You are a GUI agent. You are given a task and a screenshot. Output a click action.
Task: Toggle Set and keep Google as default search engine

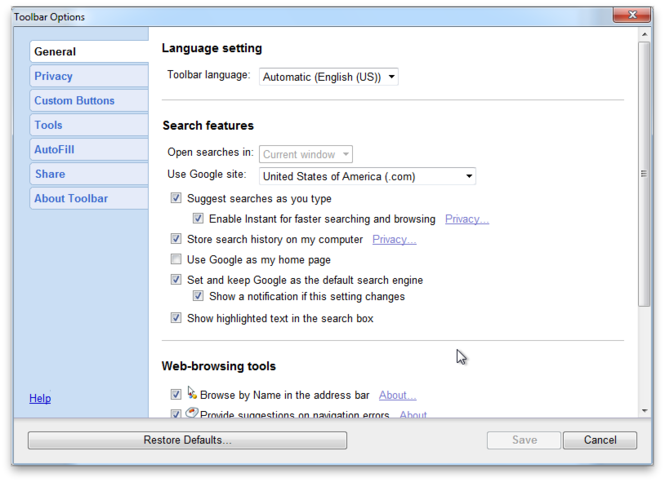click(x=176, y=279)
